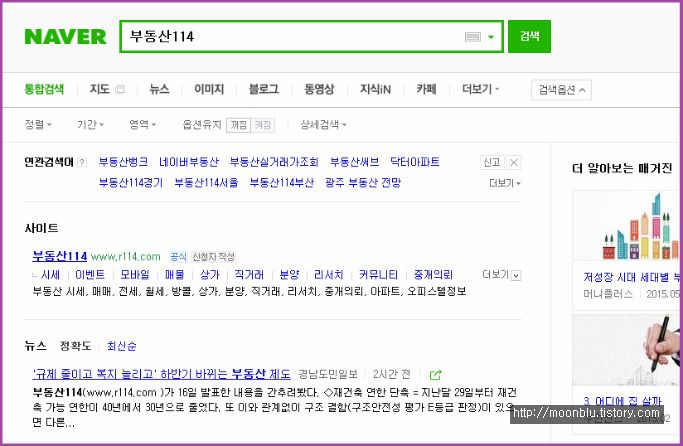The height and width of the screenshot is (446, 683).
Task: Open the 직거래 sublink
Action: [249, 275]
